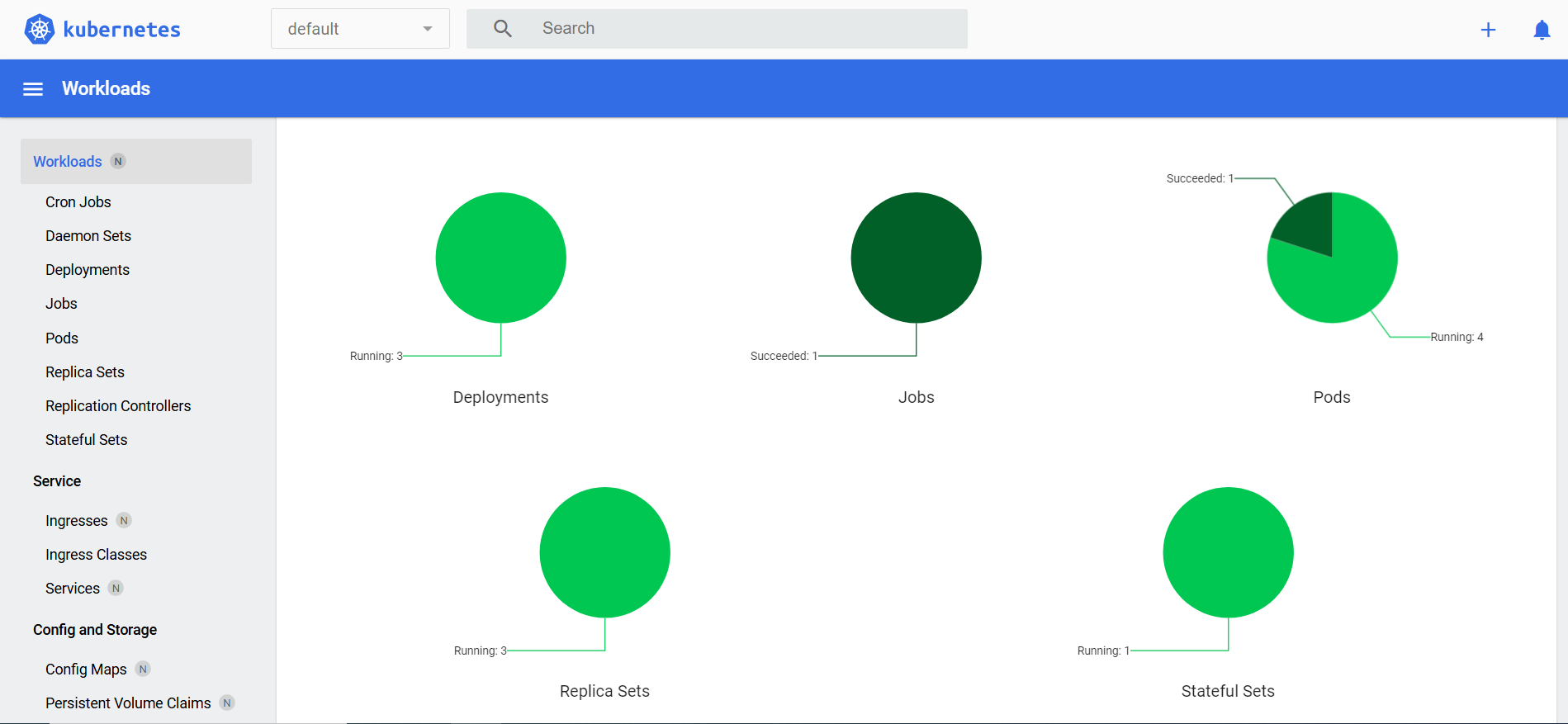Click the namespace dropdown arrow
Viewport: 1568px width, 724px height.
428,29
